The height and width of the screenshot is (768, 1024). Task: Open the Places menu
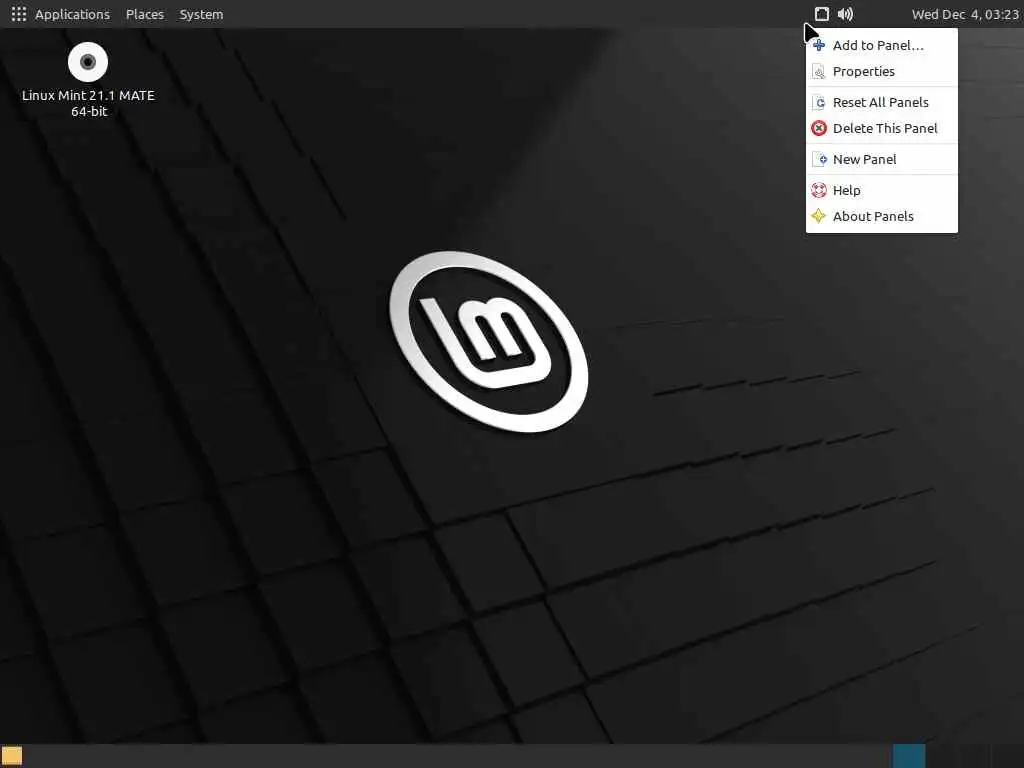(144, 14)
